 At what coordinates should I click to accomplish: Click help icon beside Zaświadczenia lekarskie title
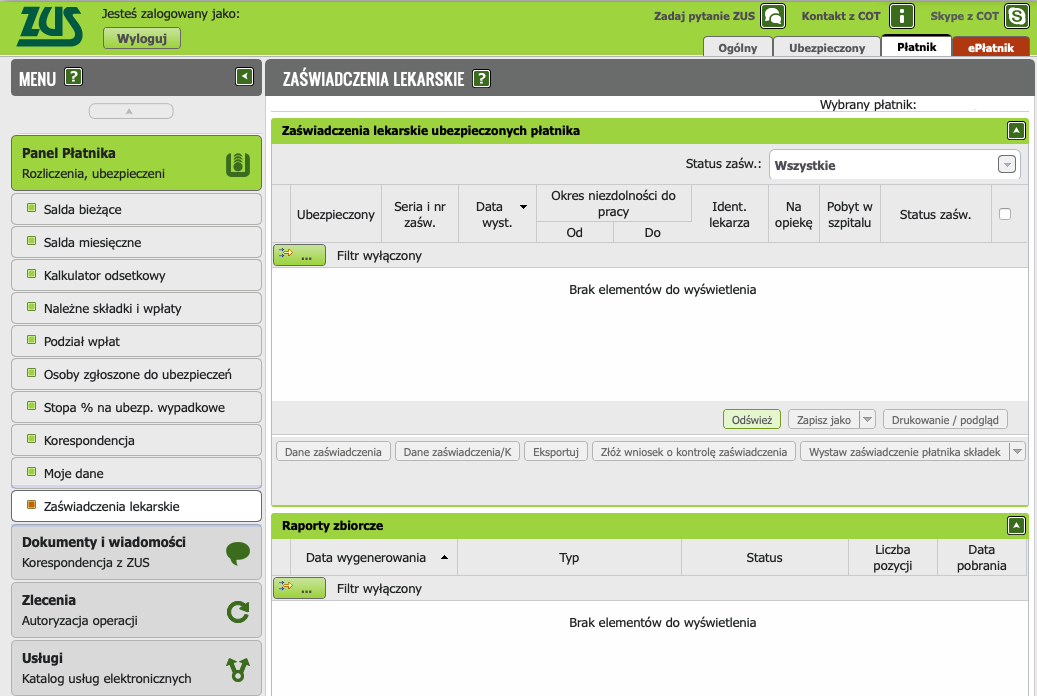click(482, 79)
